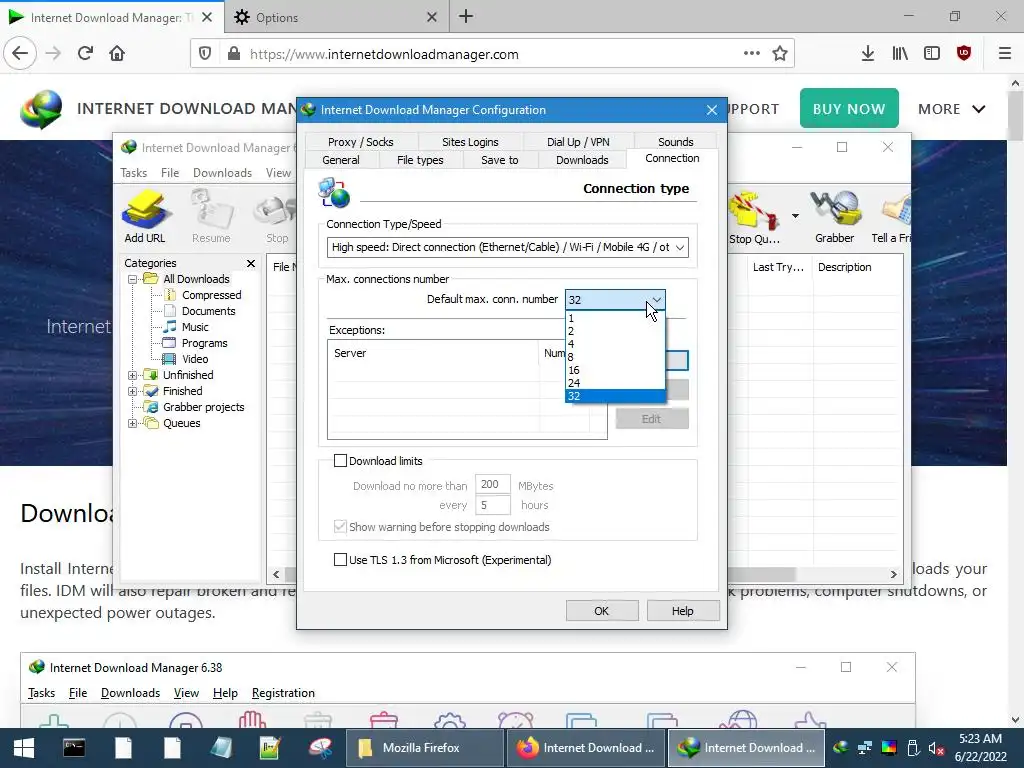Select the Video category

pos(195,359)
